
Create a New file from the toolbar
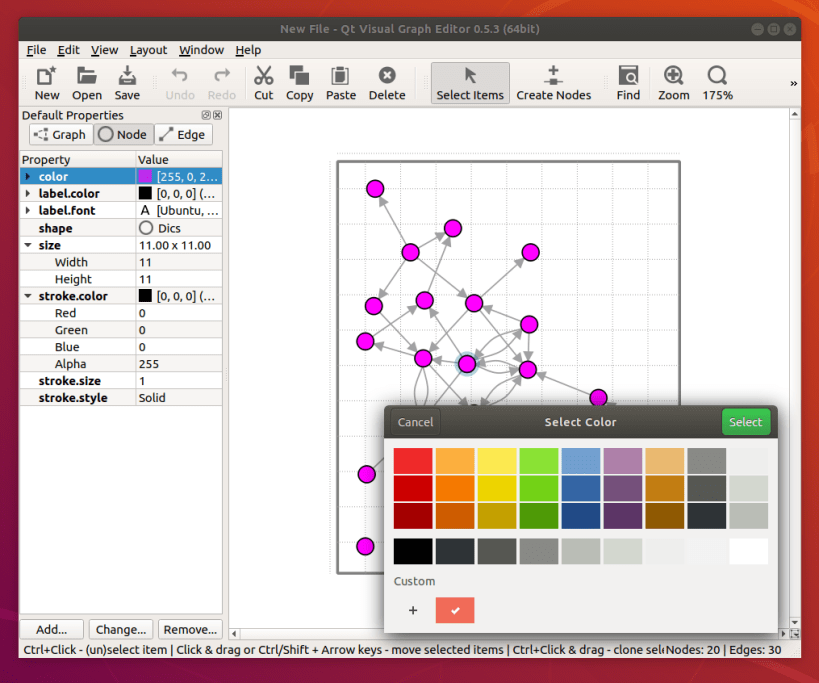click(46, 83)
